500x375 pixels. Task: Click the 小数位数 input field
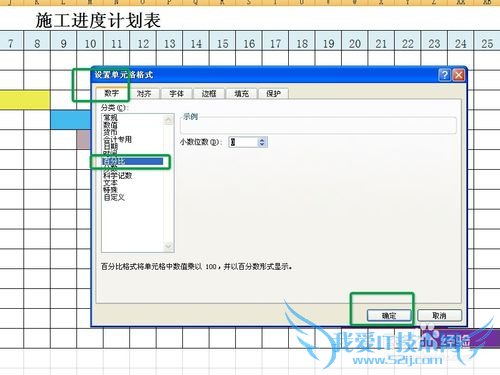(x=243, y=142)
